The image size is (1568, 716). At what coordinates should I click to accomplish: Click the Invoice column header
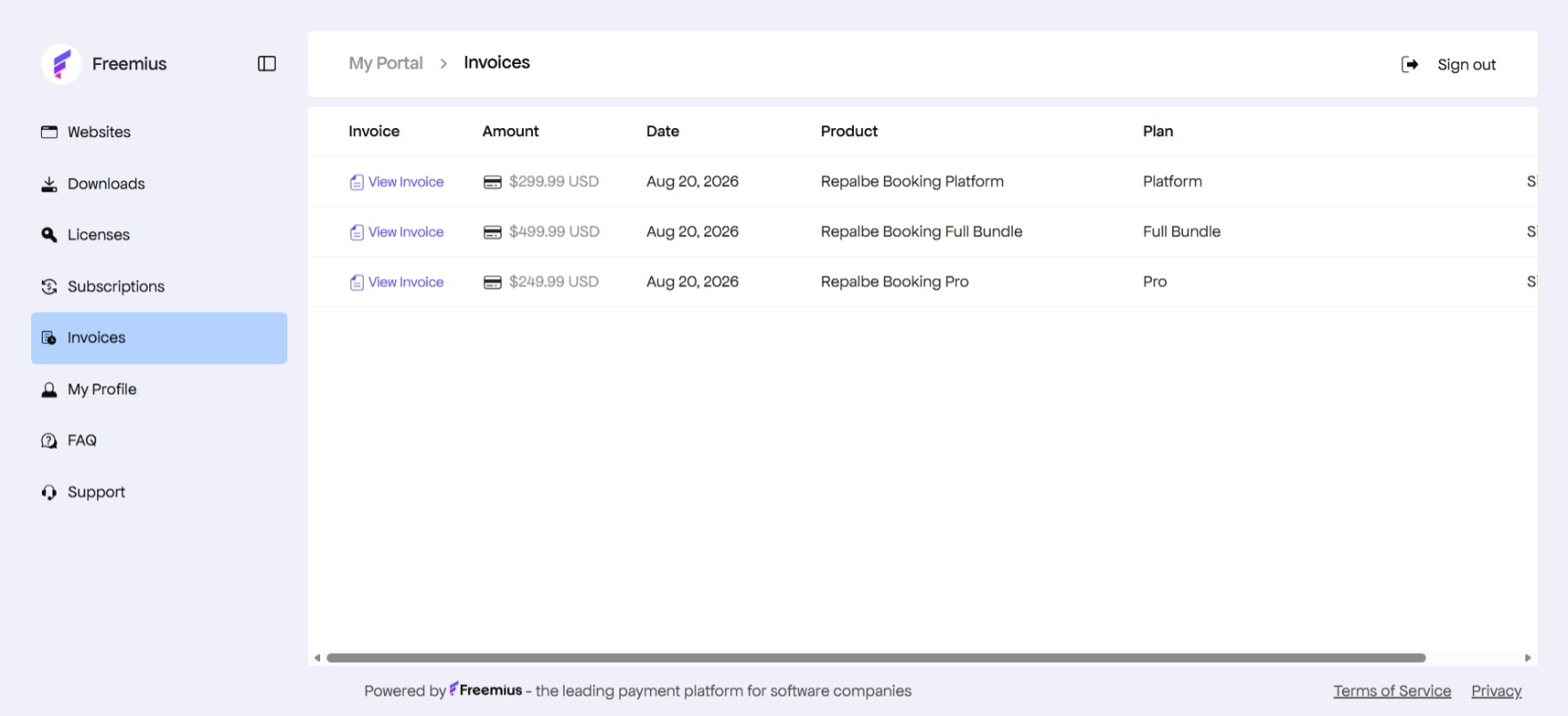point(374,132)
